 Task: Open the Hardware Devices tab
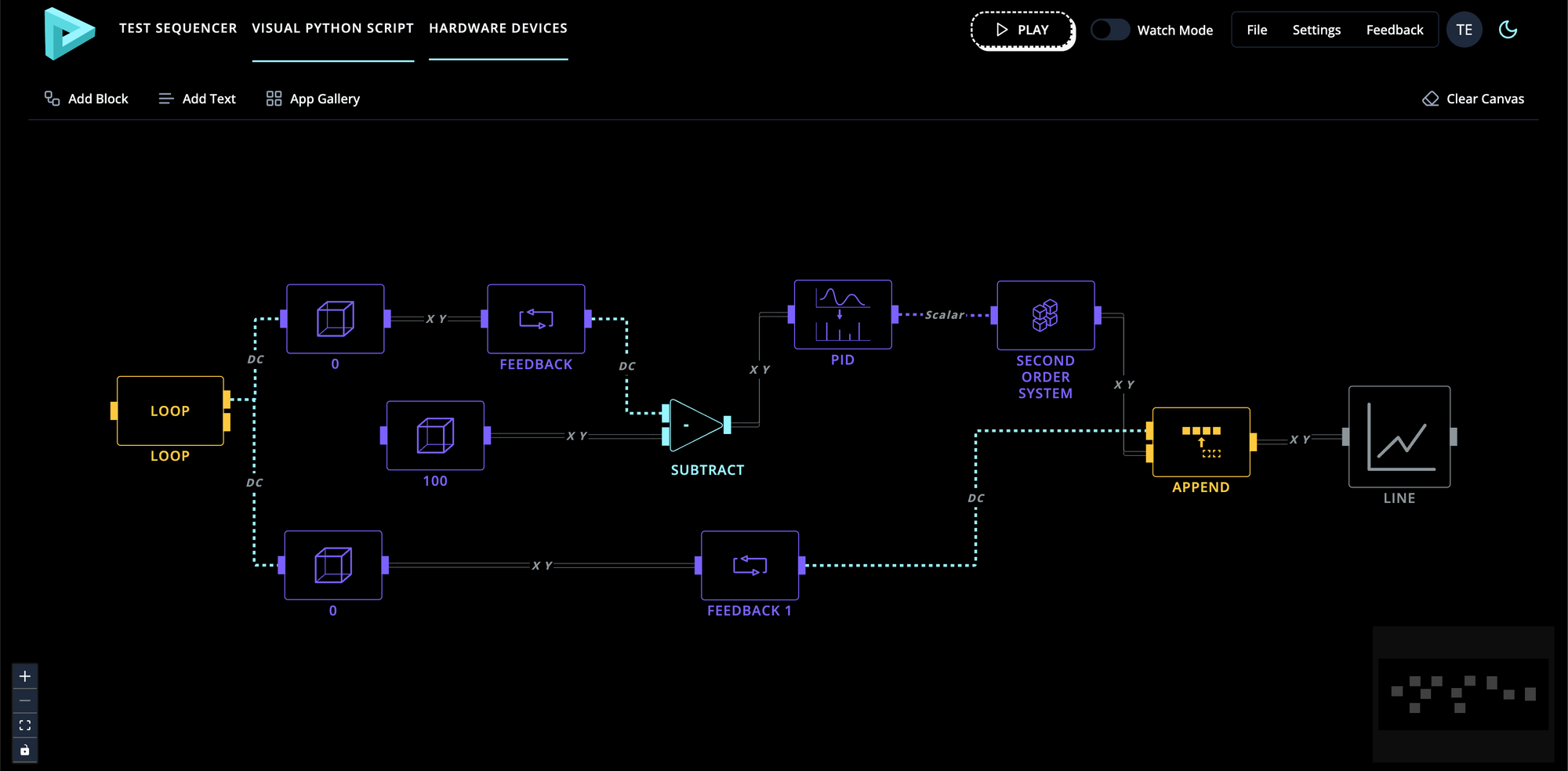coord(498,28)
